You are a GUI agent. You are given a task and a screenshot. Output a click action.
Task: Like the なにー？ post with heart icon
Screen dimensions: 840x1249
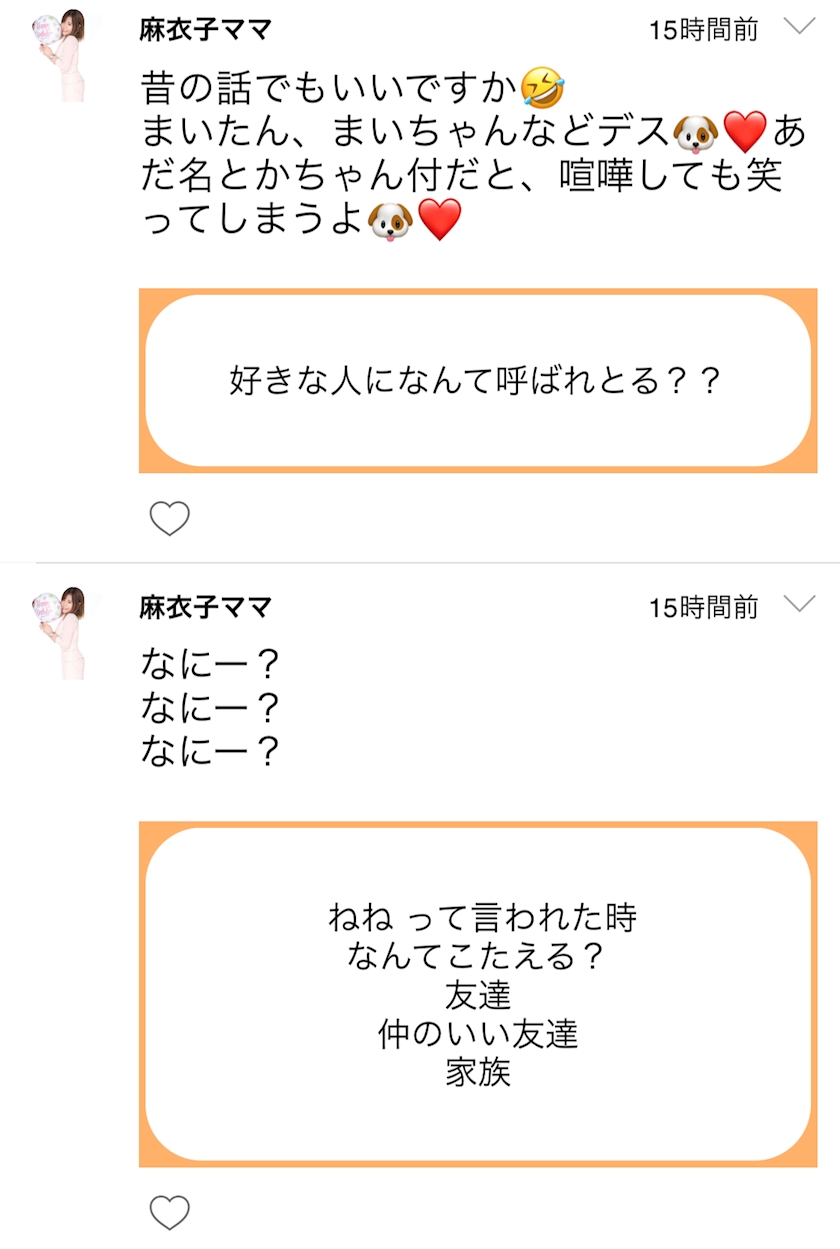pyautogui.click(x=169, y=1212)
